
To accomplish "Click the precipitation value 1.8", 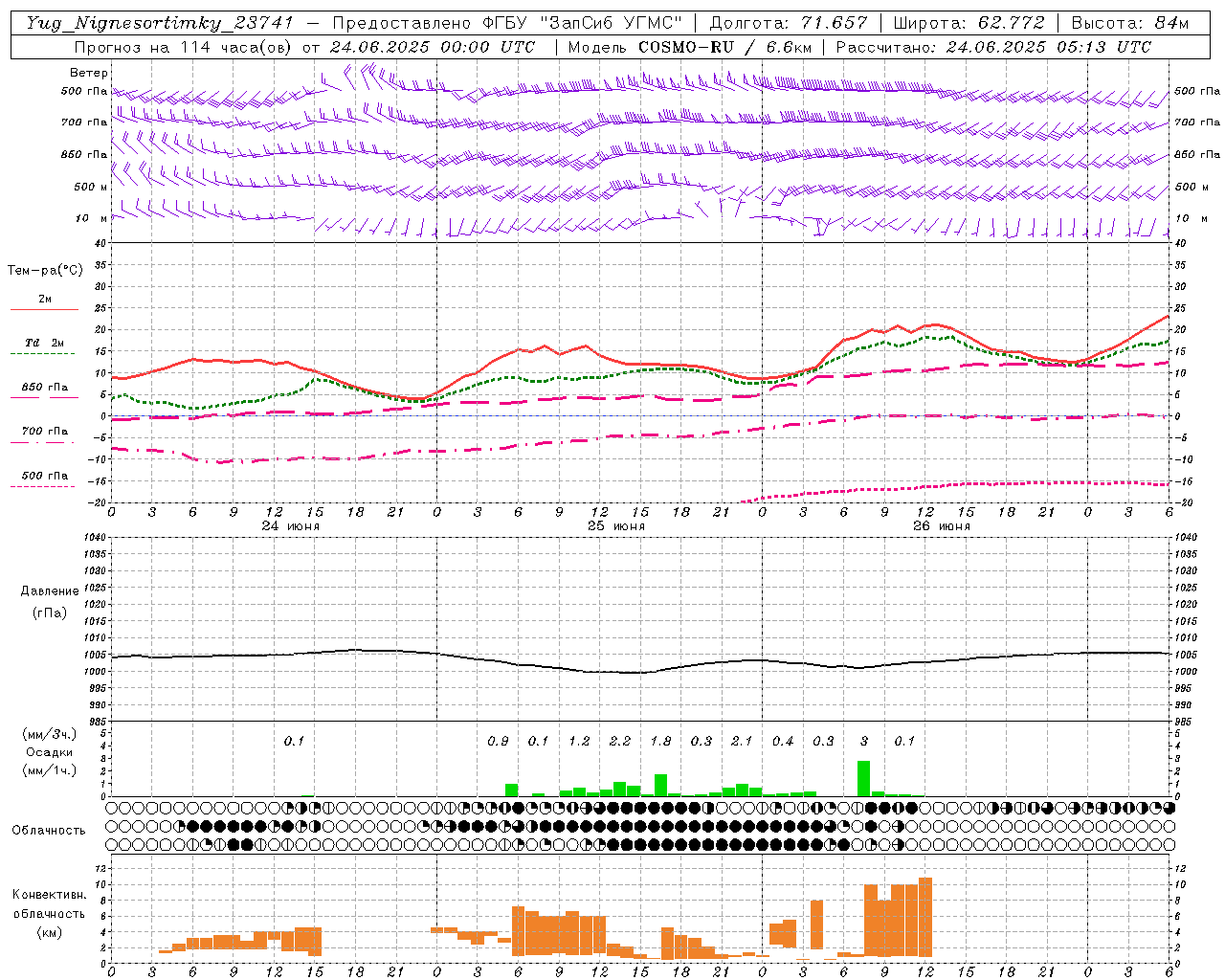I will point(660,741).
